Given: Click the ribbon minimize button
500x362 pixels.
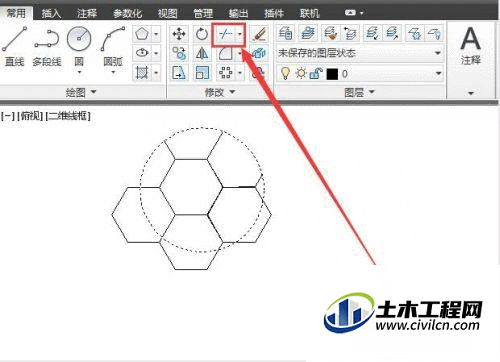Looking at the screenshot, I should click(x=350, y=13).
